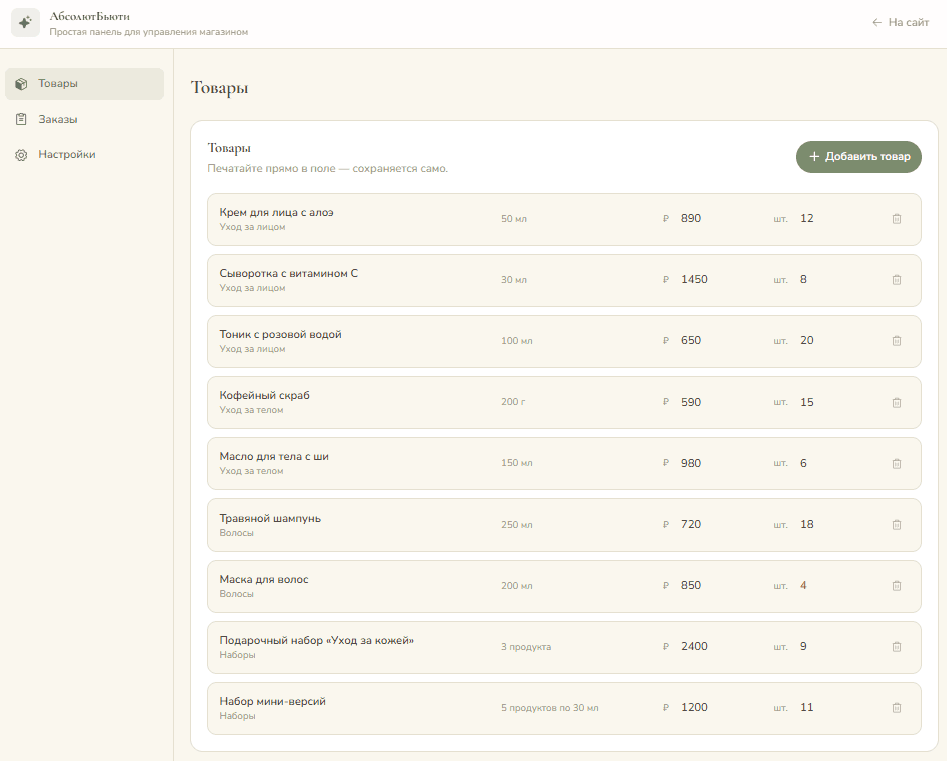Delete Крем для лица с алоэ product
The image size is (947, 761).
click(897, 219)
